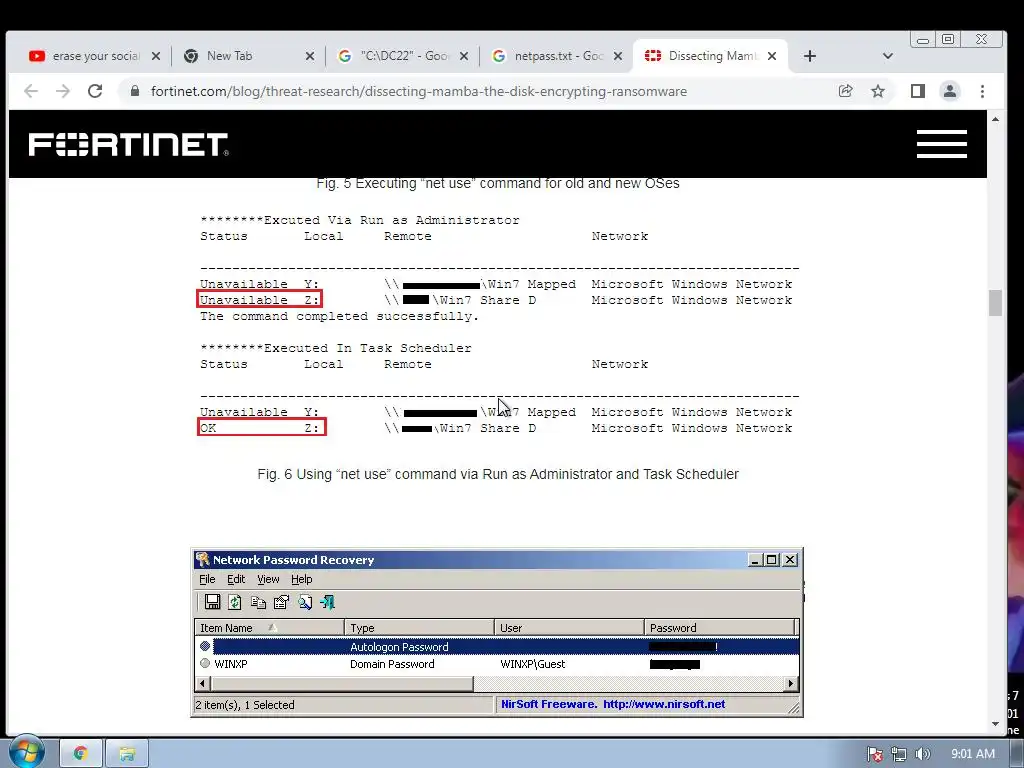Open the Chrome three-dot menu

[x=982, y=91]
